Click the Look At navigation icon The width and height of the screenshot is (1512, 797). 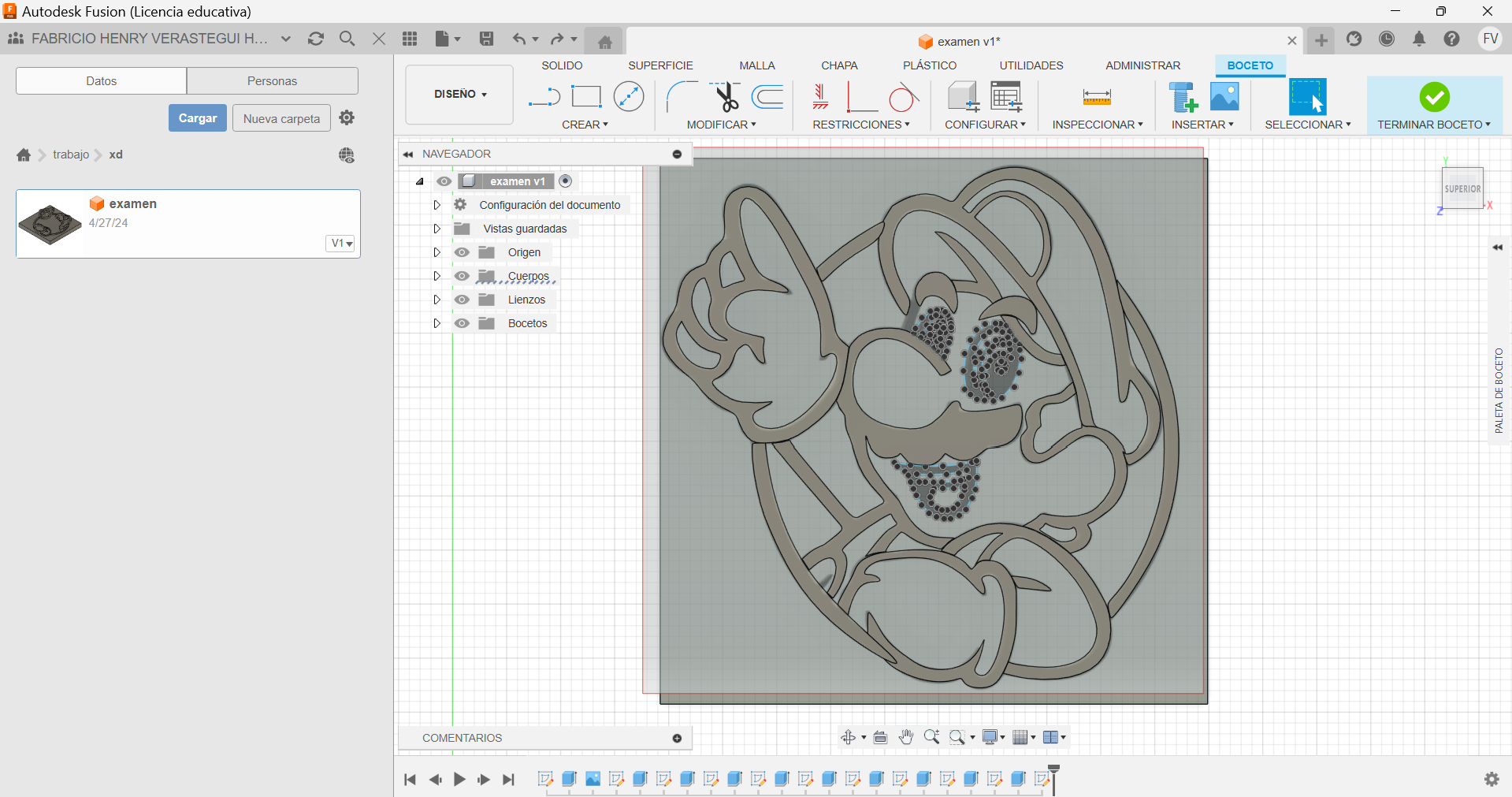coord(880,737)
